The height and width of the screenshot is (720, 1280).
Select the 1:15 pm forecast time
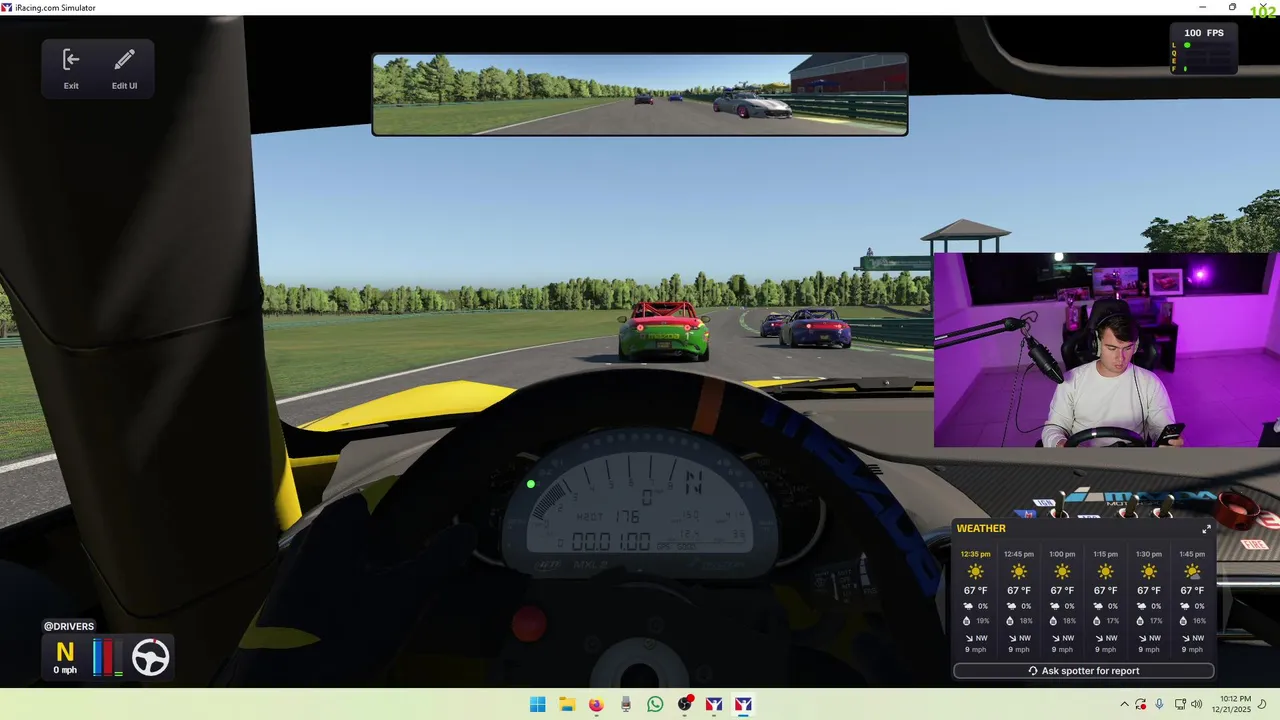(x=1105, y=554)
